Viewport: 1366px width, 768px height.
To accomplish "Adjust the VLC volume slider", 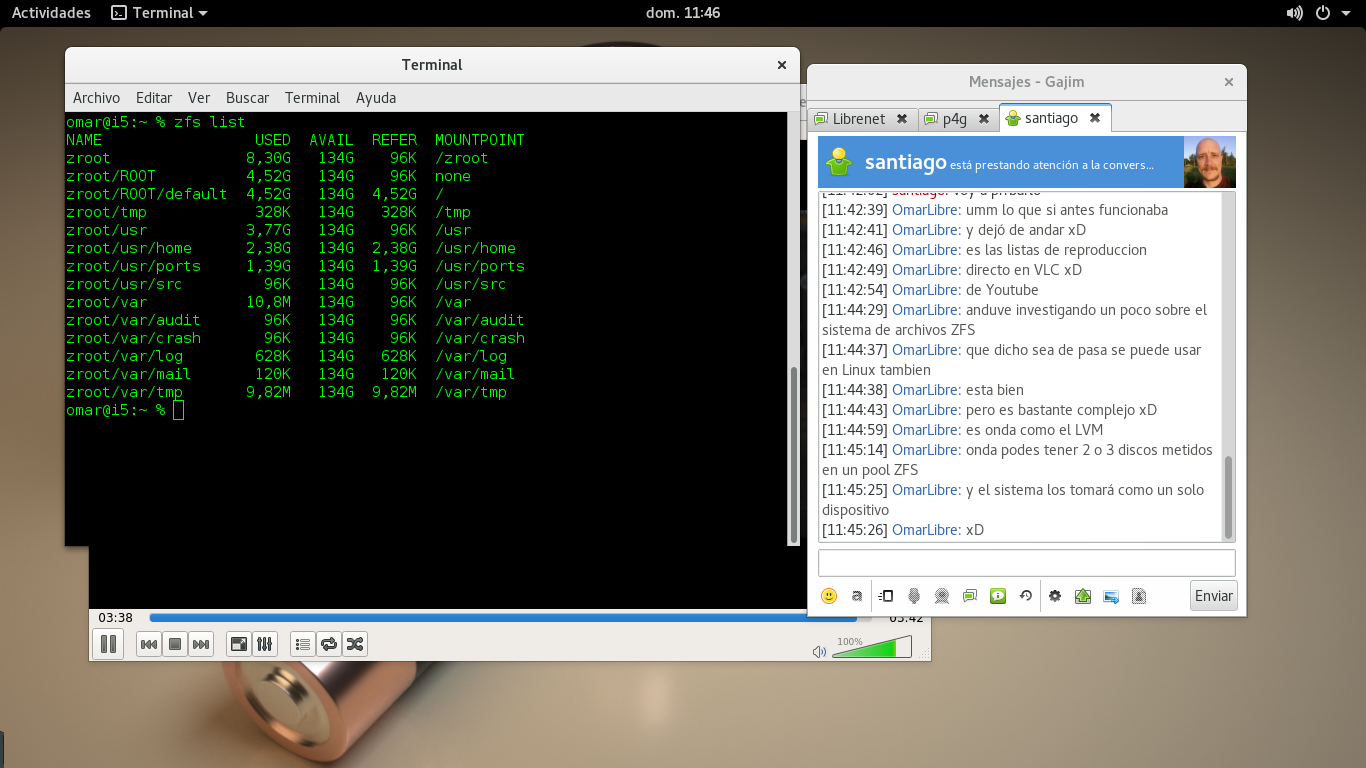I will (x=871, y=648).
